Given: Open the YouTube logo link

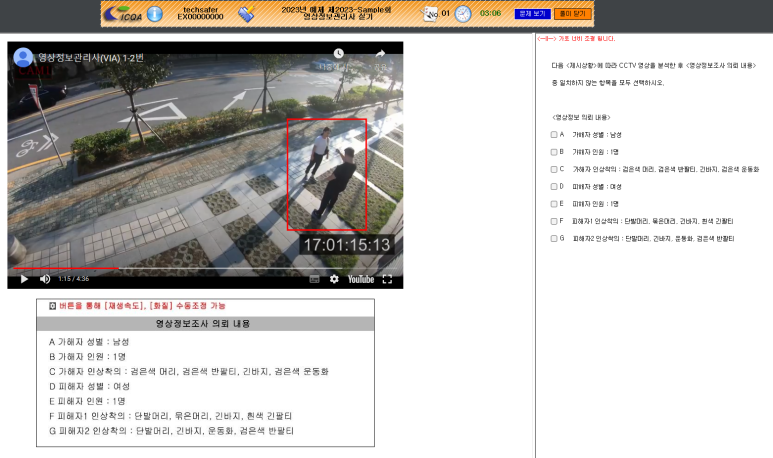Looking at the screenshot, I should click(x=361, y=279).
